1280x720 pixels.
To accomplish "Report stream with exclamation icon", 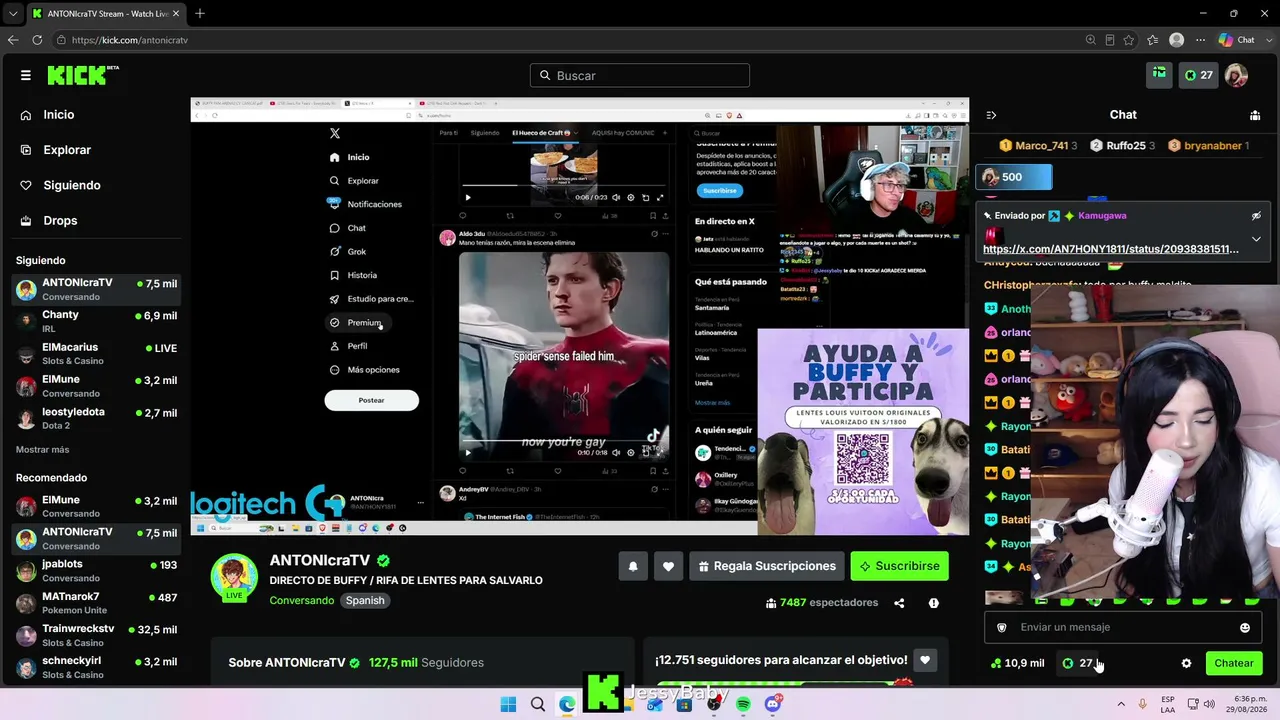I will [x=933, y=603].
